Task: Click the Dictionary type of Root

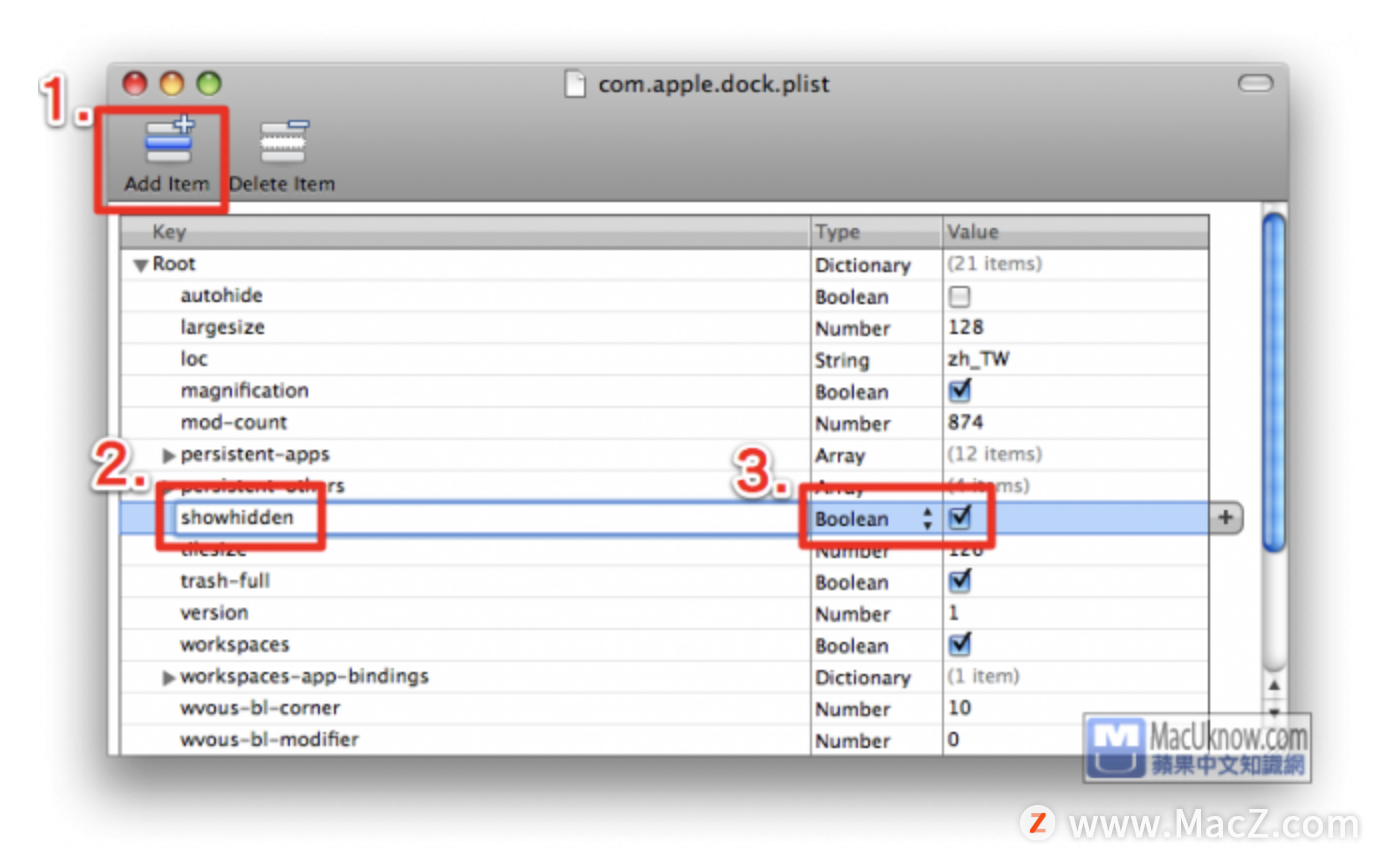Action: tap(863, 265)
